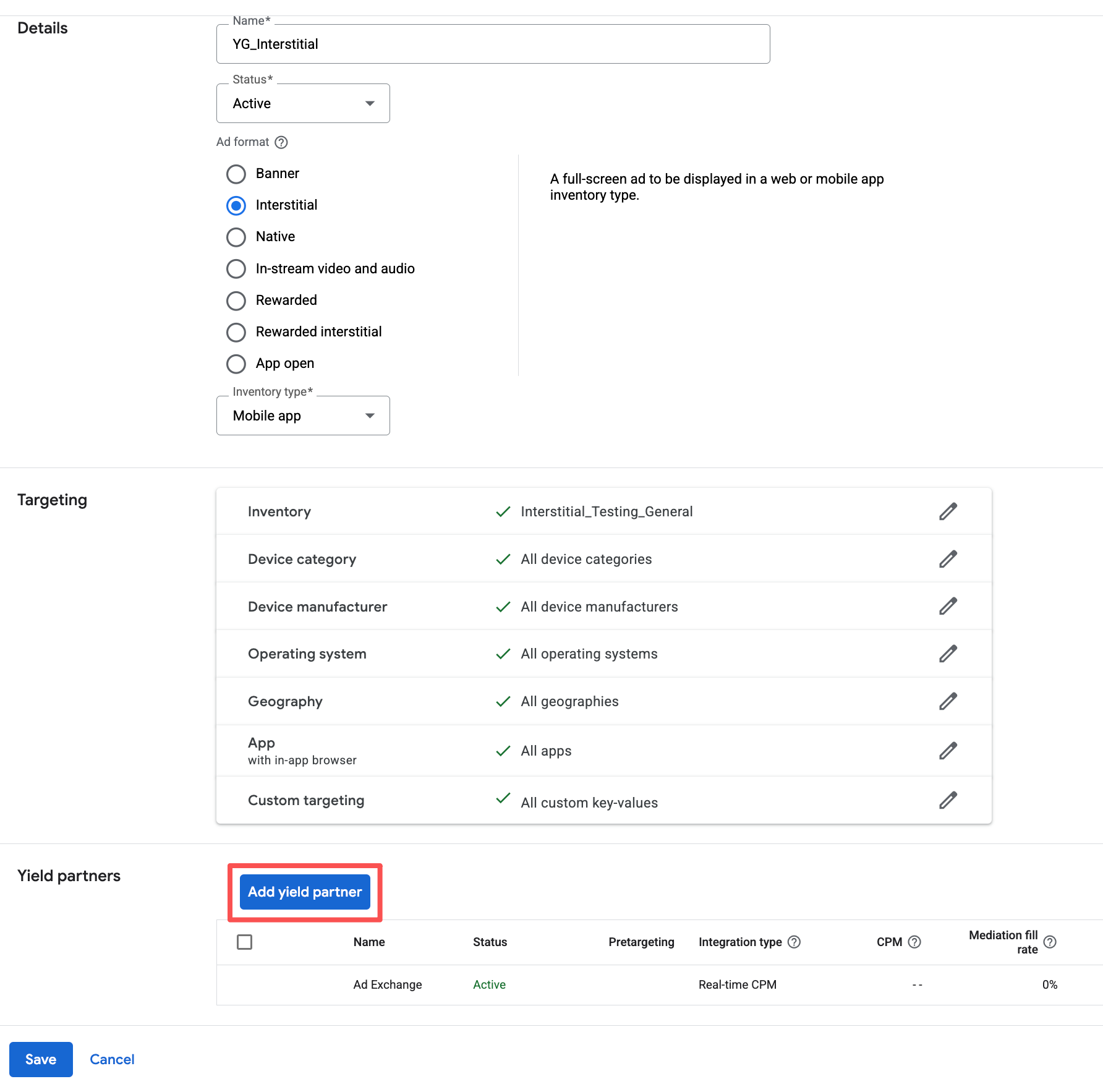Select the Banner ad format
The width and height of the screenshot is (1103, 1092).
tap(236, 174)
